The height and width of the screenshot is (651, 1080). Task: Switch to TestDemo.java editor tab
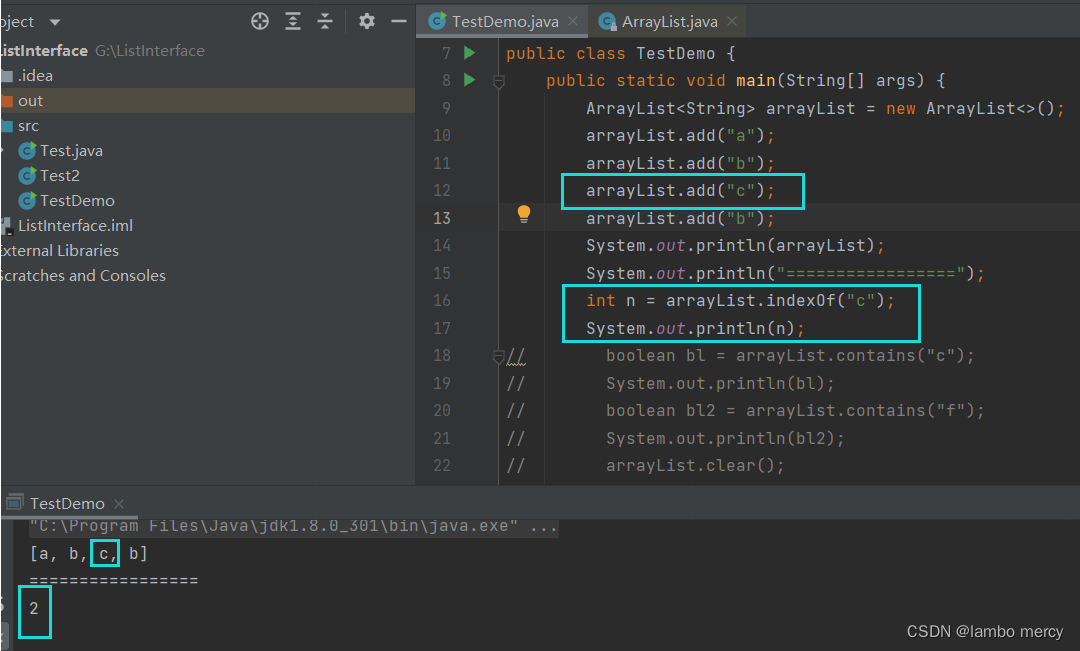(504, 21)
